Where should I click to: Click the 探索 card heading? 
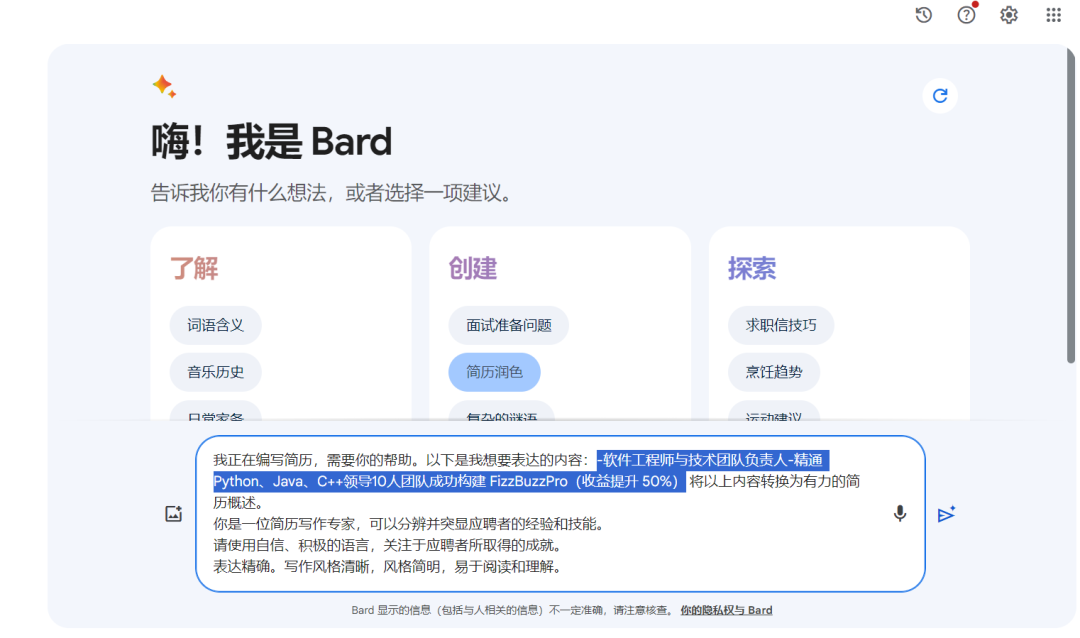coord(752,269)
